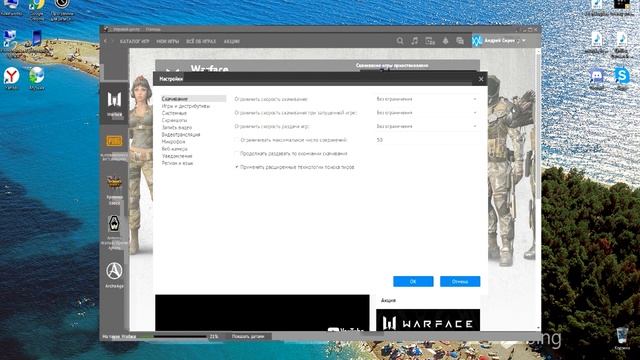
Task: Select the Скачивание settings category
Action: 193,99
